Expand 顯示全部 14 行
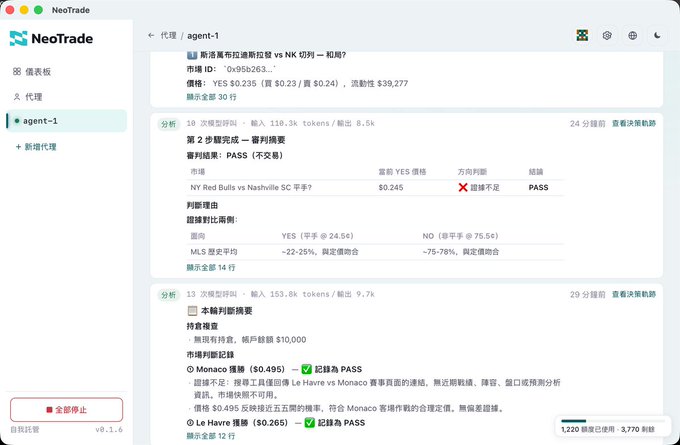This screenshot has height=445, width=680. [211, 268]
